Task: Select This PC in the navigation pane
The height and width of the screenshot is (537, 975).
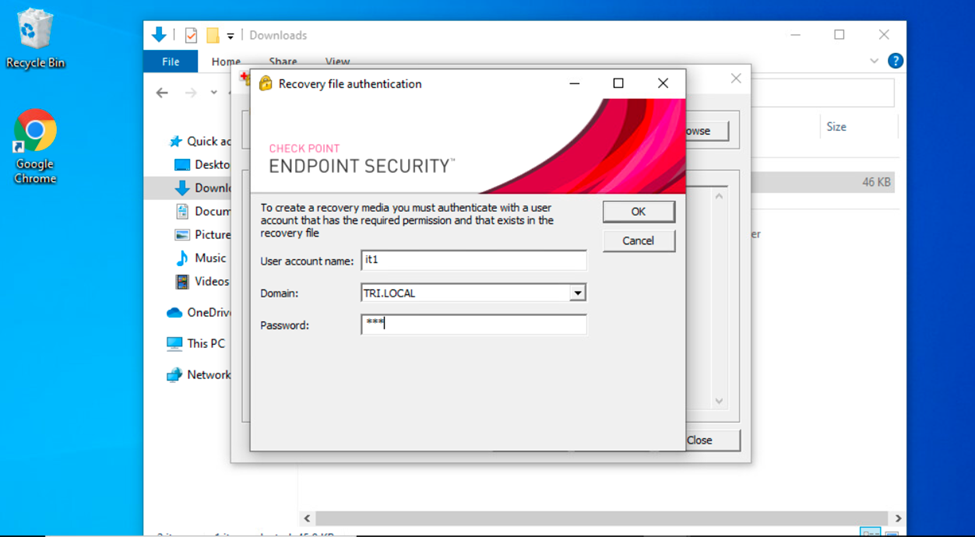Action: click(196, 343)
